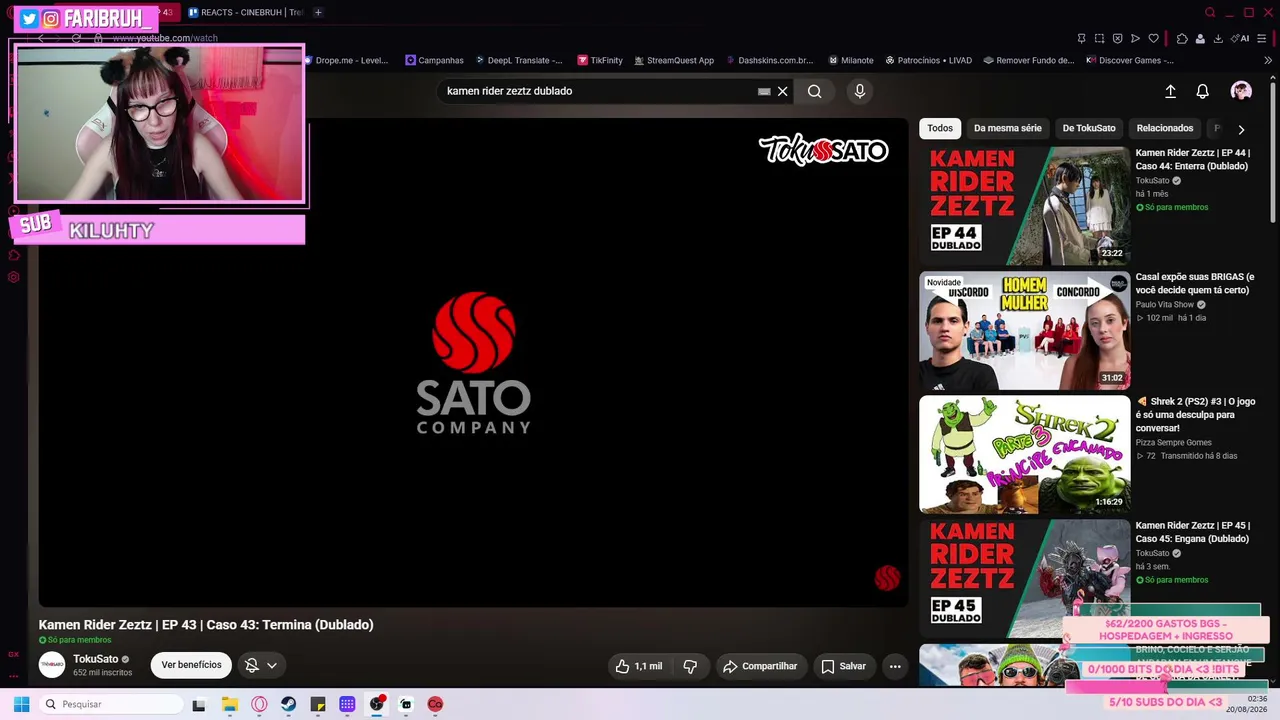Open the Casal expõe suas BRIGAS thumbnail
The image size is (1280, 720).
1025,330
